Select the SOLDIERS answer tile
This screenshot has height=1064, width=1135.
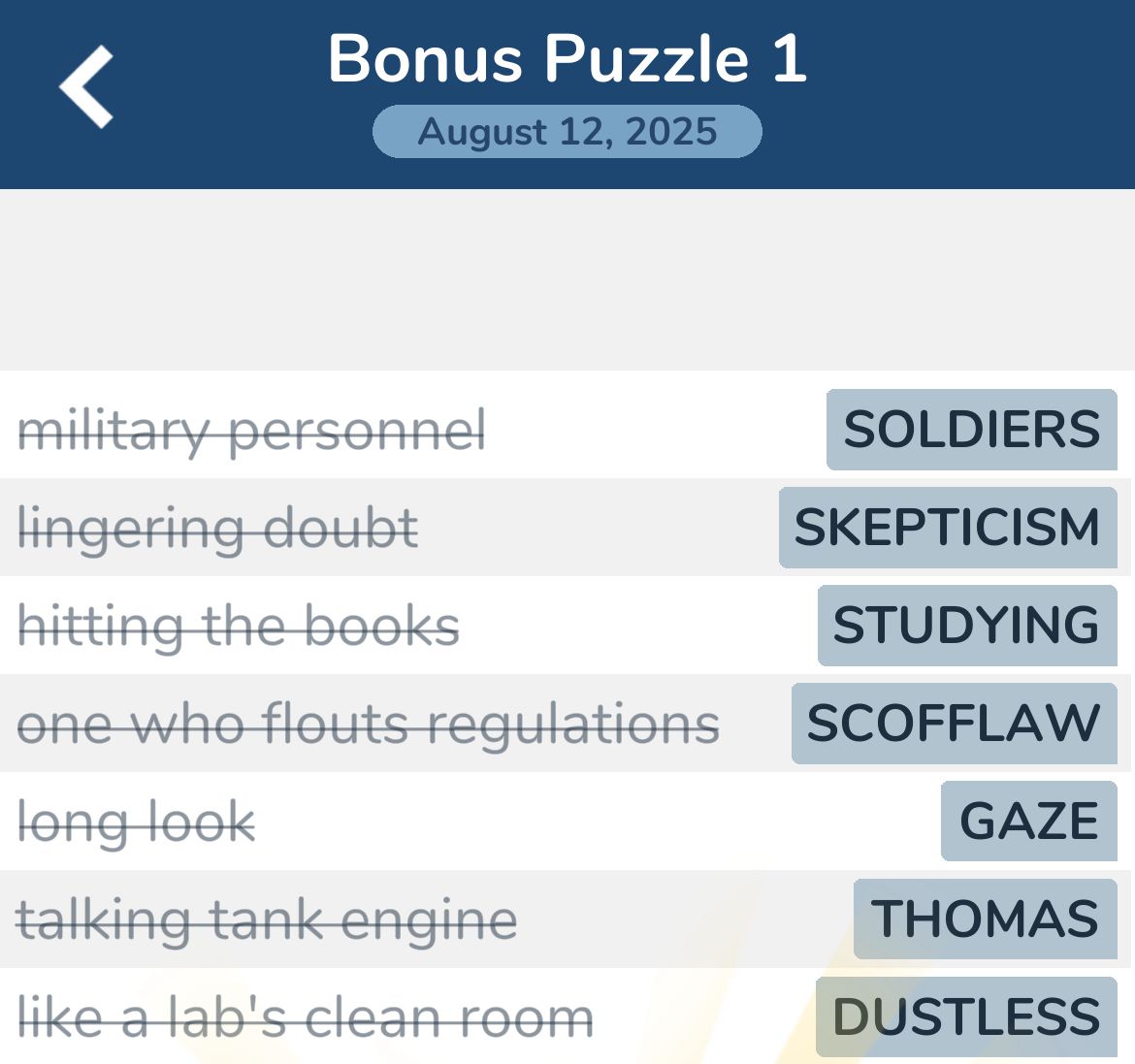[971, 430]
